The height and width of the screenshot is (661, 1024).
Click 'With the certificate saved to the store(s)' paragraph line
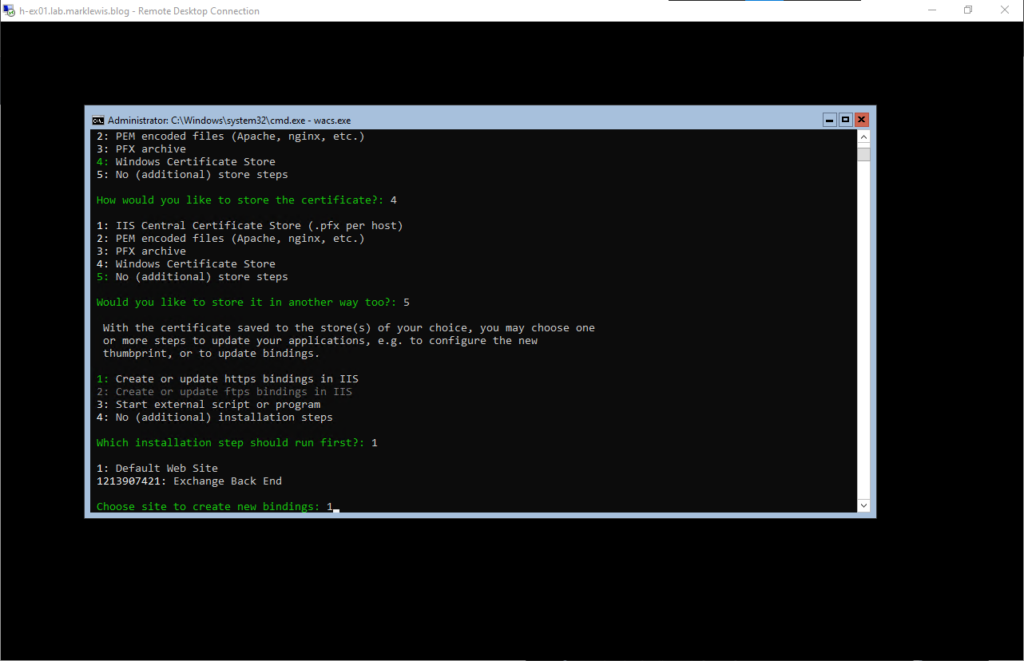[349, 328]
